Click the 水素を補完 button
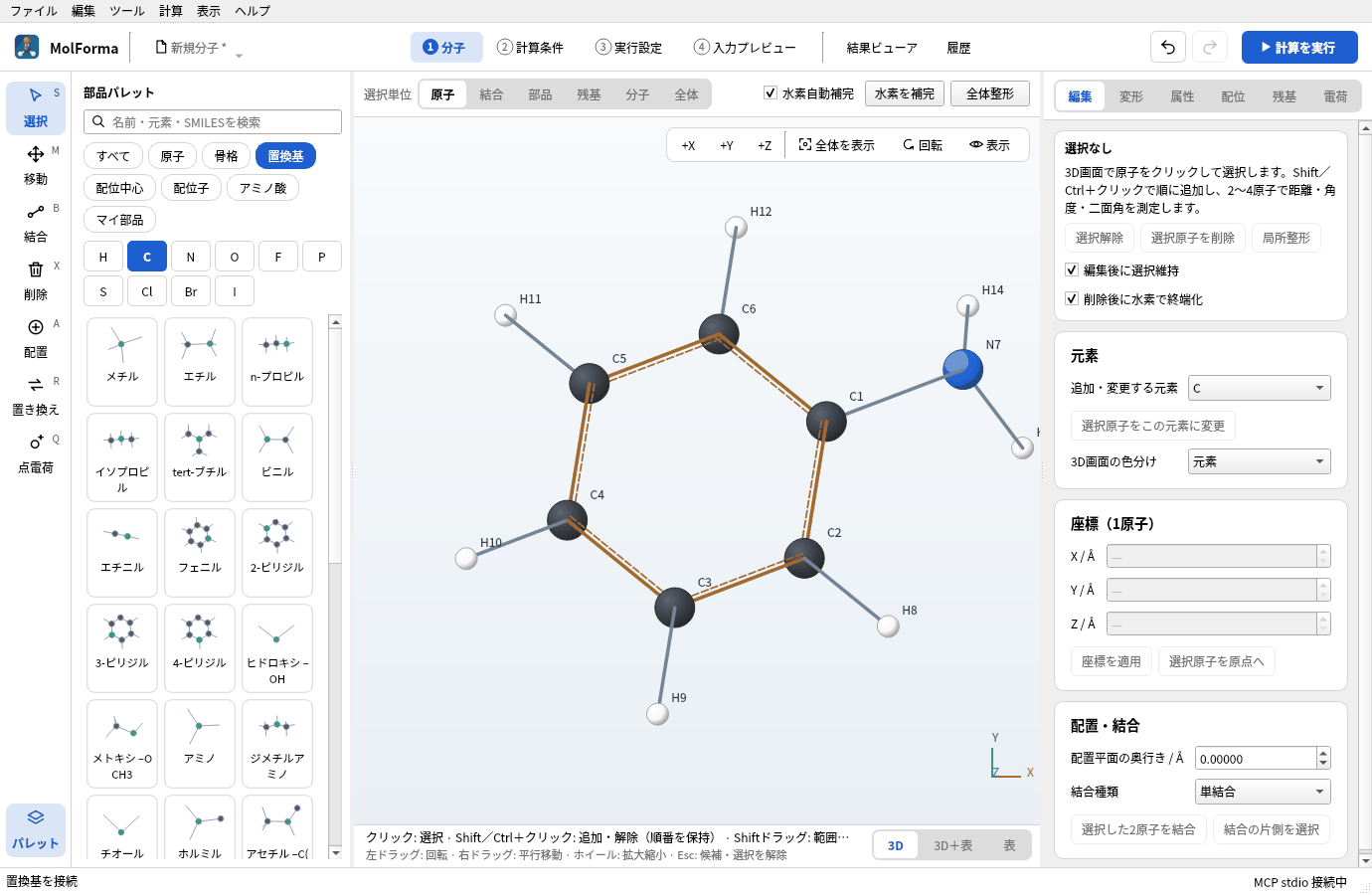Image resolution: width=1372 pixels, height=895 pixels. point(905,93)
